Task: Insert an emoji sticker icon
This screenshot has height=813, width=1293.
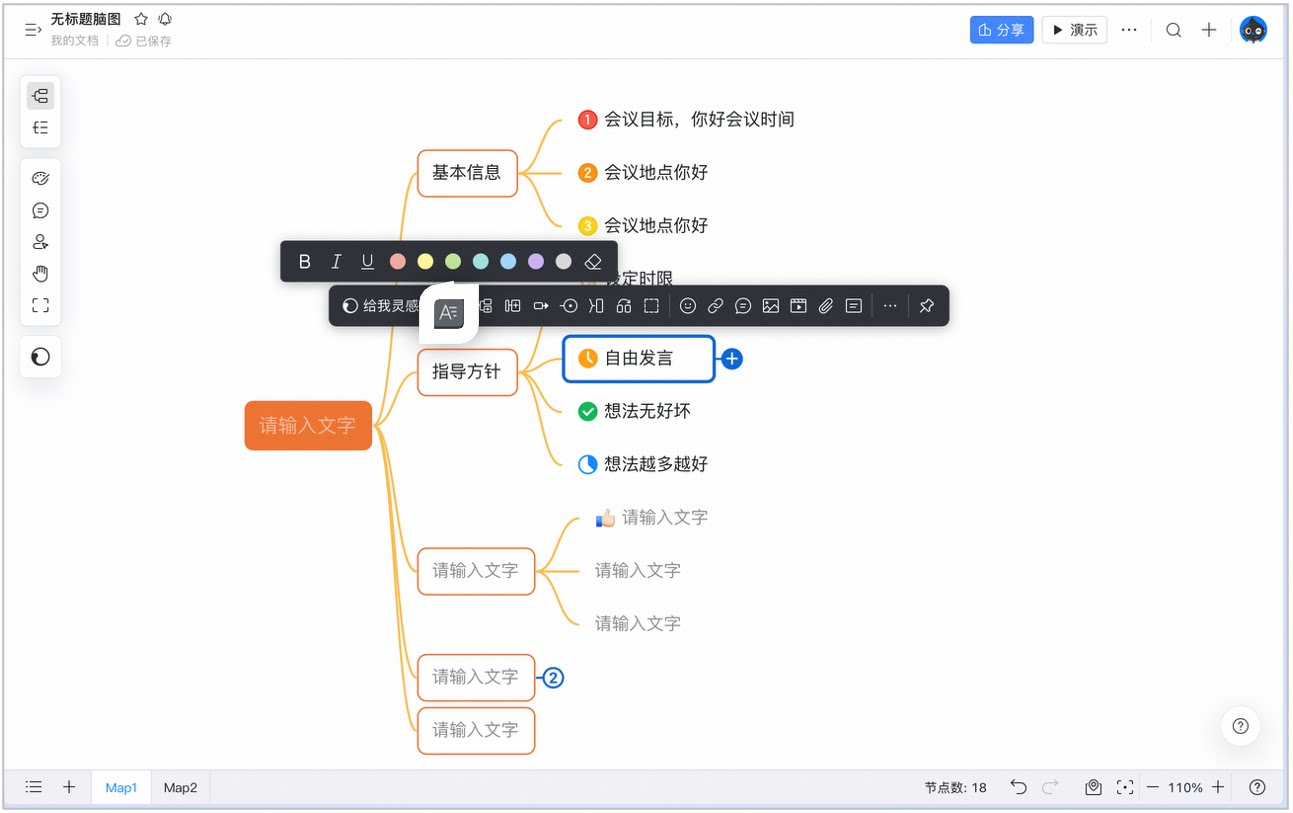Action: pos(688,306)
